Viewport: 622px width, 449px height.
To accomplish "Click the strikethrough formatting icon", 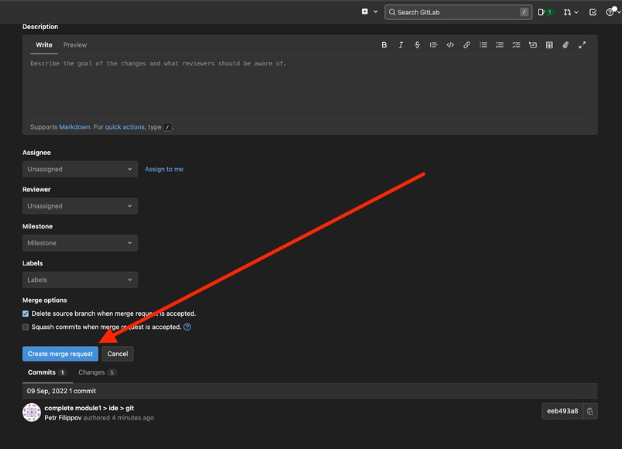I will click(417, 45).
